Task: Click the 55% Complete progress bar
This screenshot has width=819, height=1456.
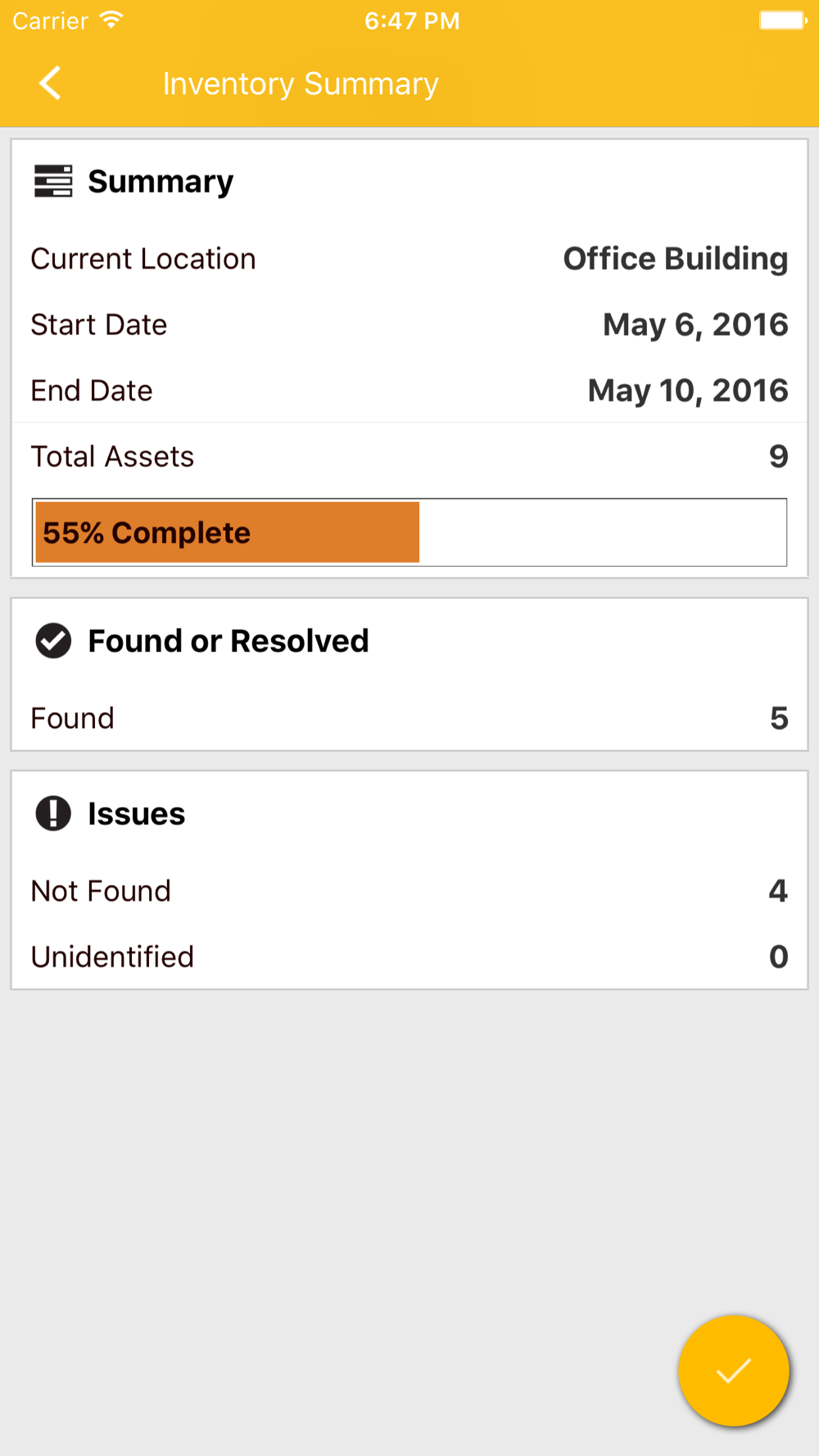Action: click(x=409, y=532)
